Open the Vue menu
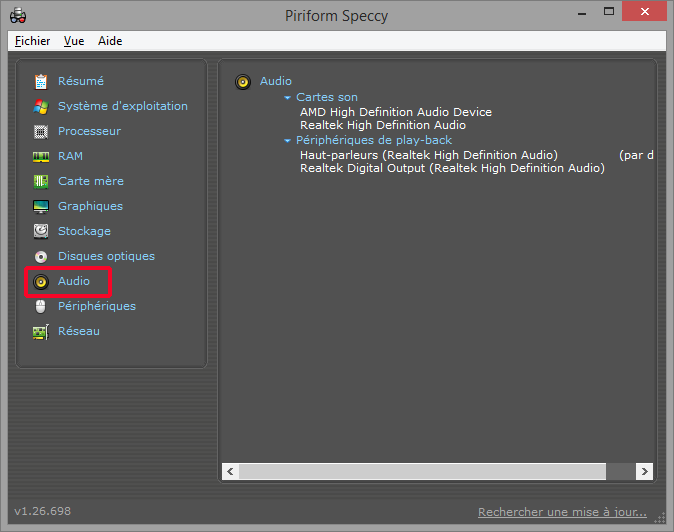 point(74,41)
